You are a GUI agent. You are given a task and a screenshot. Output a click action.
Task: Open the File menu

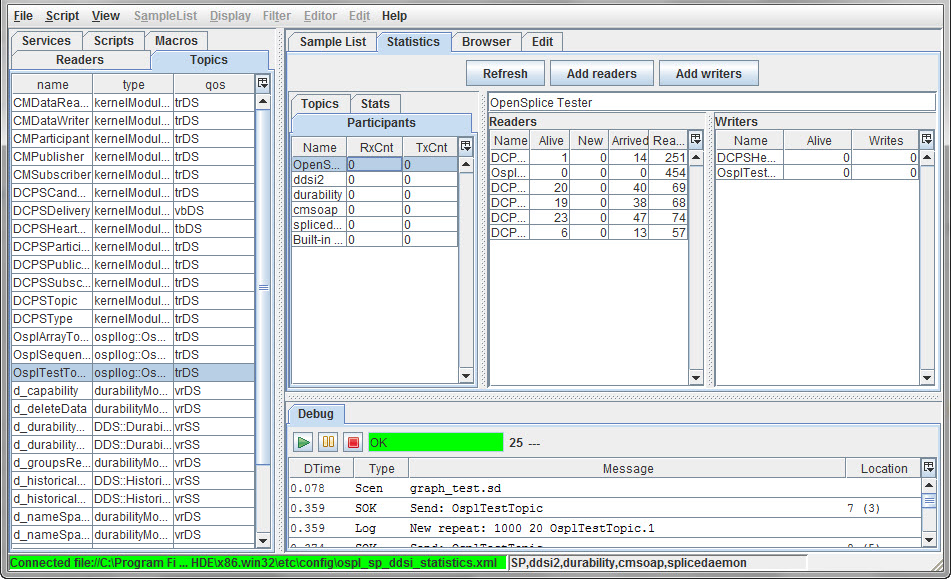click(x=23, y=16)
